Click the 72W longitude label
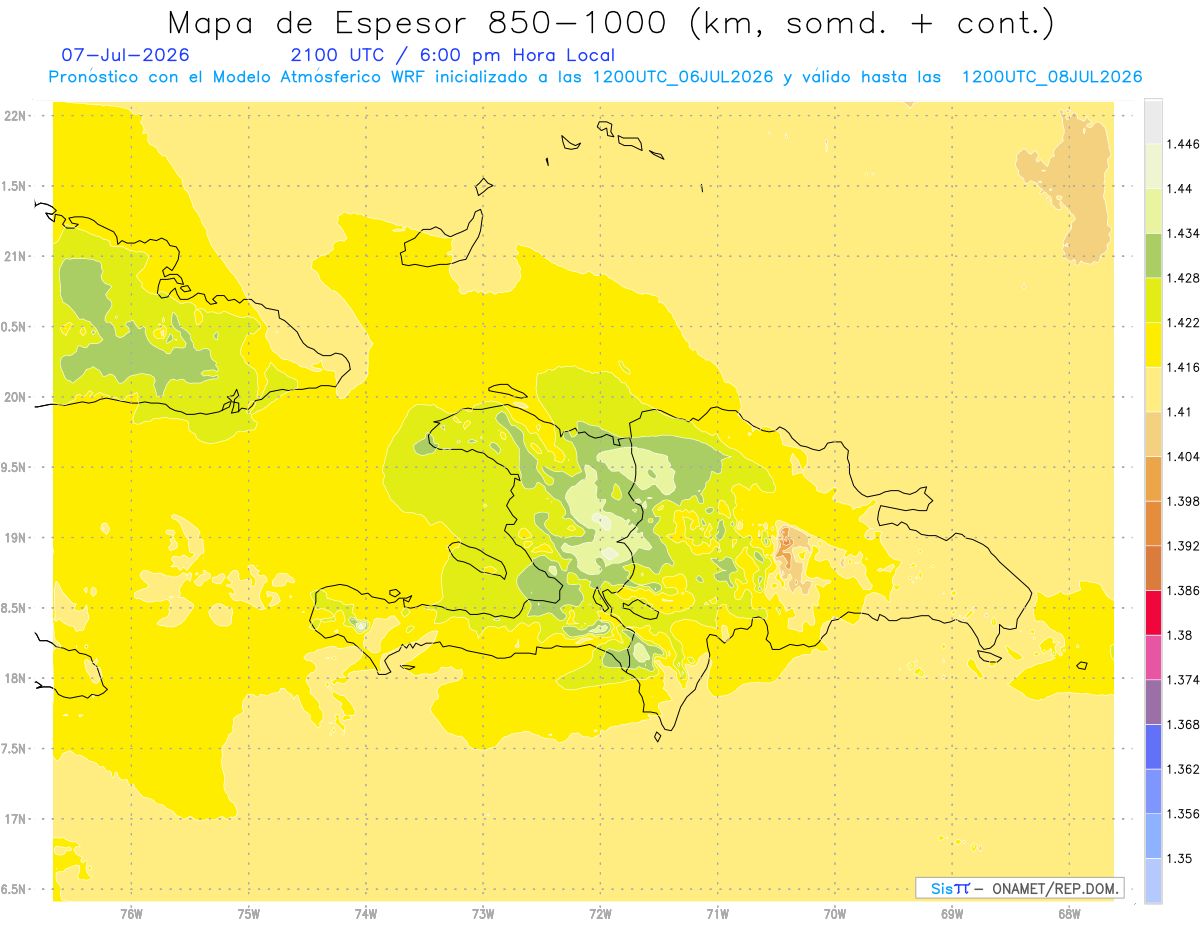 coord(600,913)
